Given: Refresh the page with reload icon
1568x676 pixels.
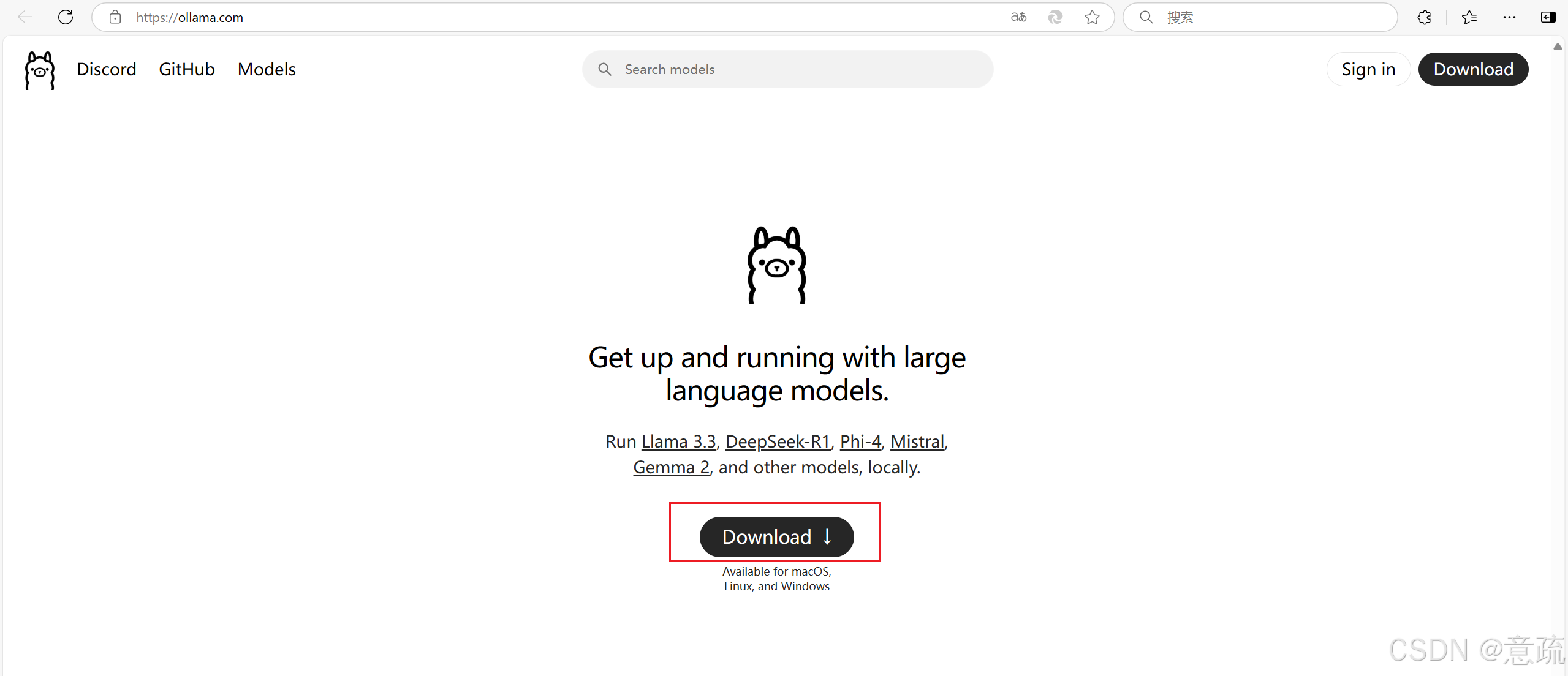Looking at the screenshot, I should (x=66, y=17).
